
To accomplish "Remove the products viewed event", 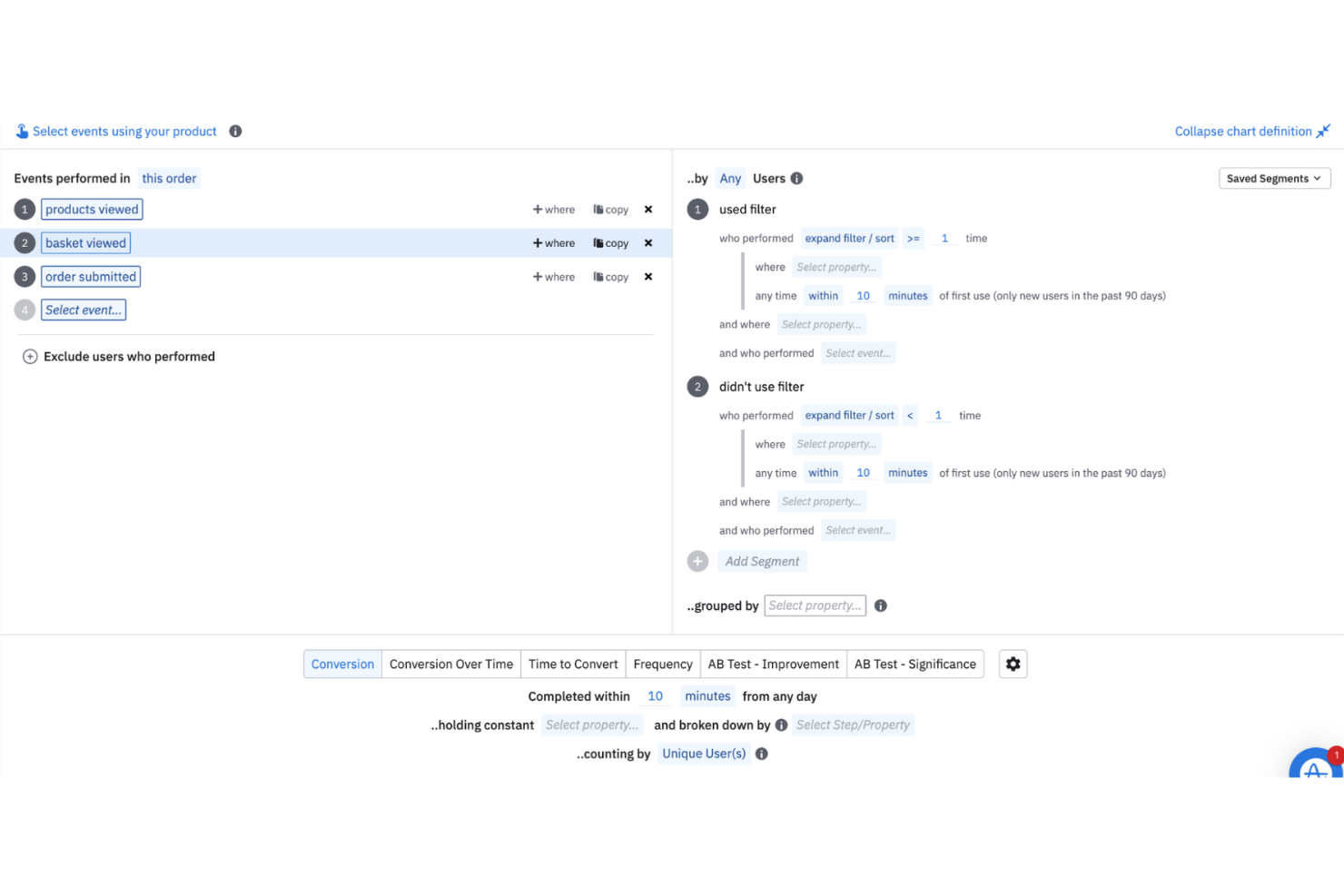I will coord(648,210).
